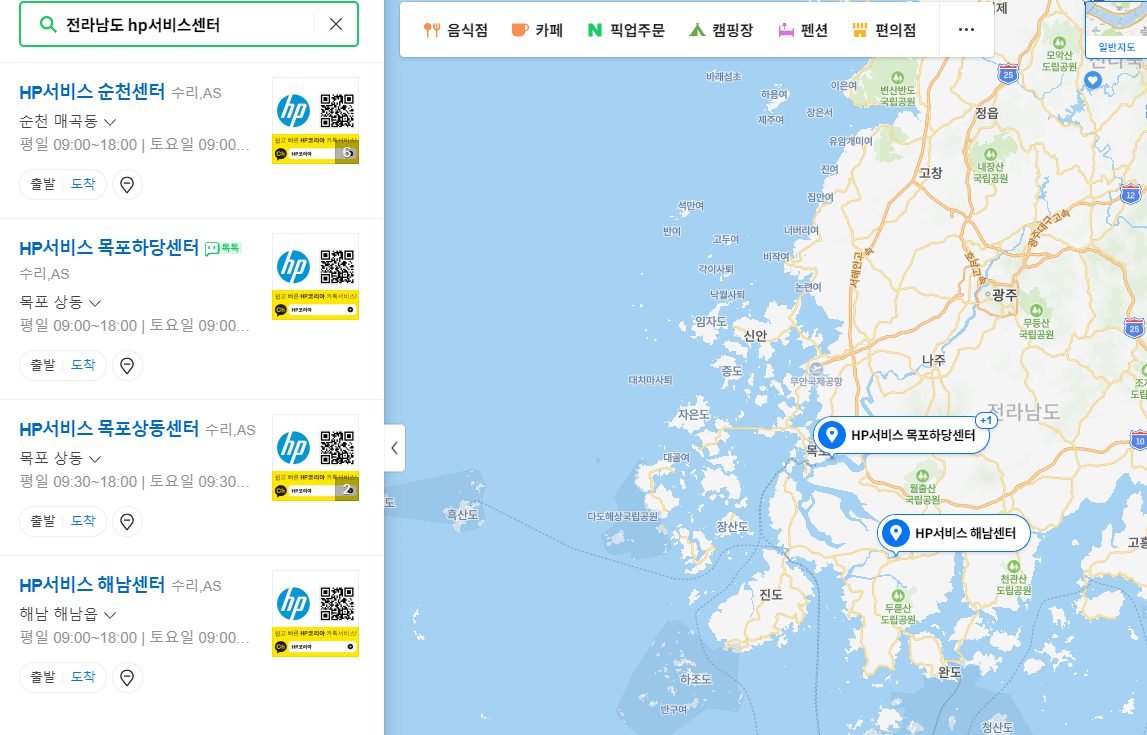
Task: Select the 카페 category filter
Action: (538, 30)
